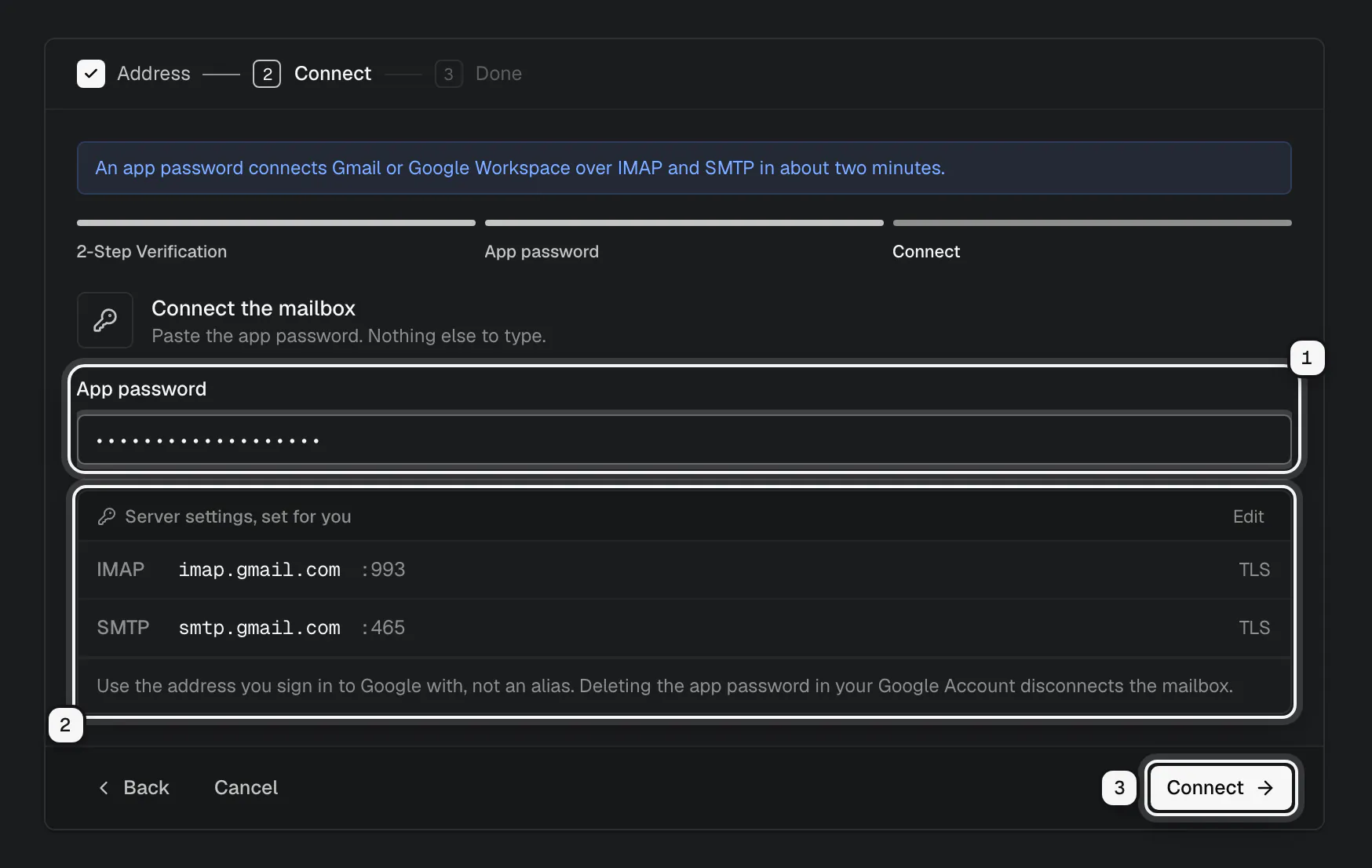The width and height of the screenshot is (1372, 868).
Task: Click the smtp.gmail.com host value
Action: coord(259,628)
